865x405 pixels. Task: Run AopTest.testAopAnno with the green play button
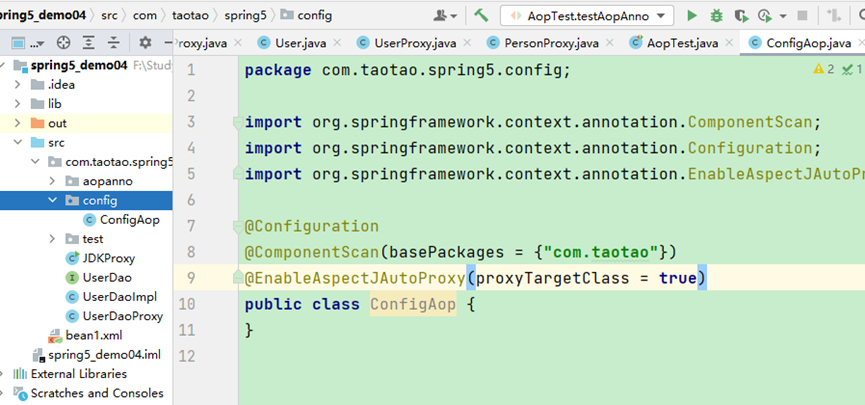[692, 16]
